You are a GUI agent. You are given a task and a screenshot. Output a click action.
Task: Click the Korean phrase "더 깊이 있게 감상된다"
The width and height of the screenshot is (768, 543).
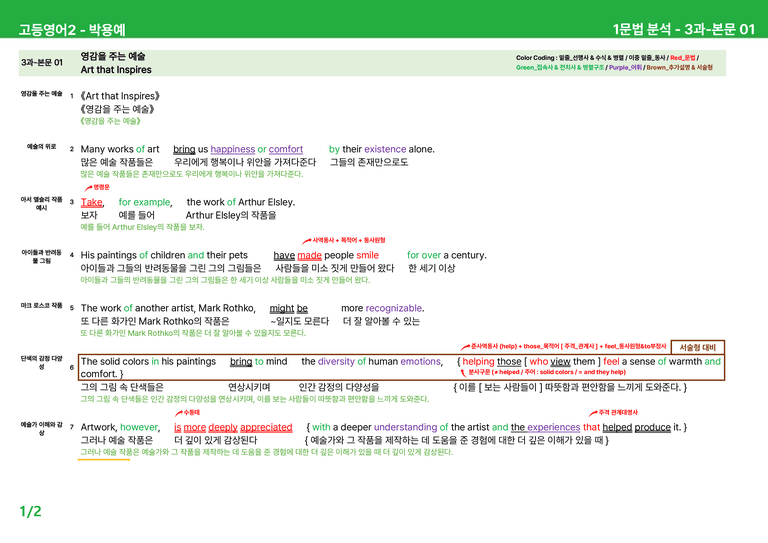216,440
